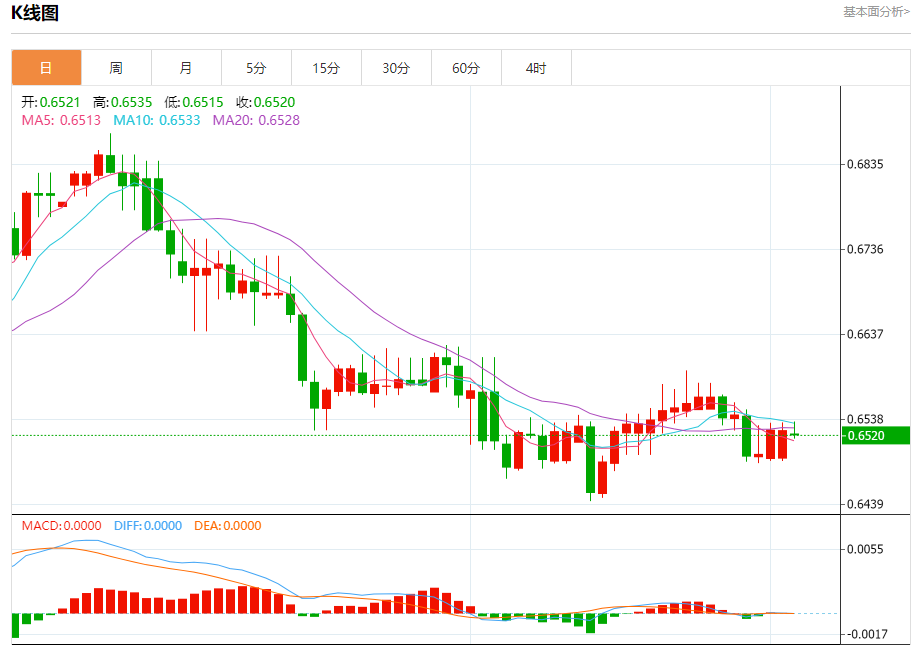Click the 0.6736 price axis label

[x=865, y=249]
